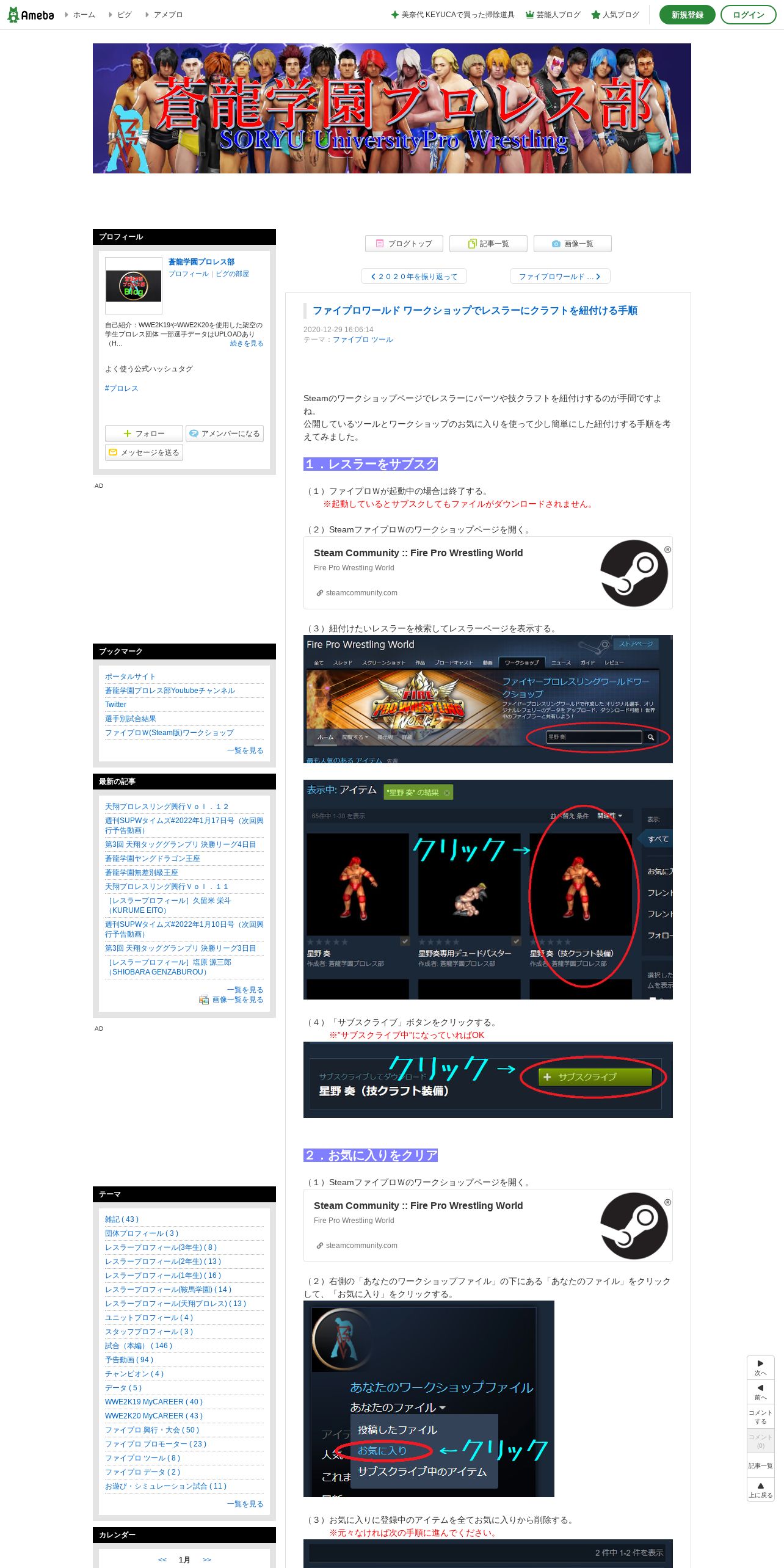784x1568 pixels.
Task: Go to previous article ２０２０年を振り返って
Action: [413, 277]
